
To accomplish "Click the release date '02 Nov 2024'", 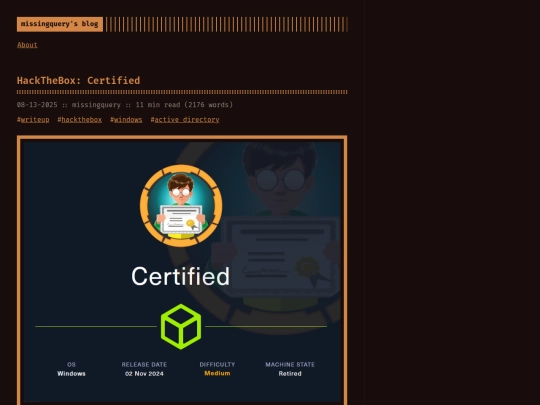I will click(144, 374).
